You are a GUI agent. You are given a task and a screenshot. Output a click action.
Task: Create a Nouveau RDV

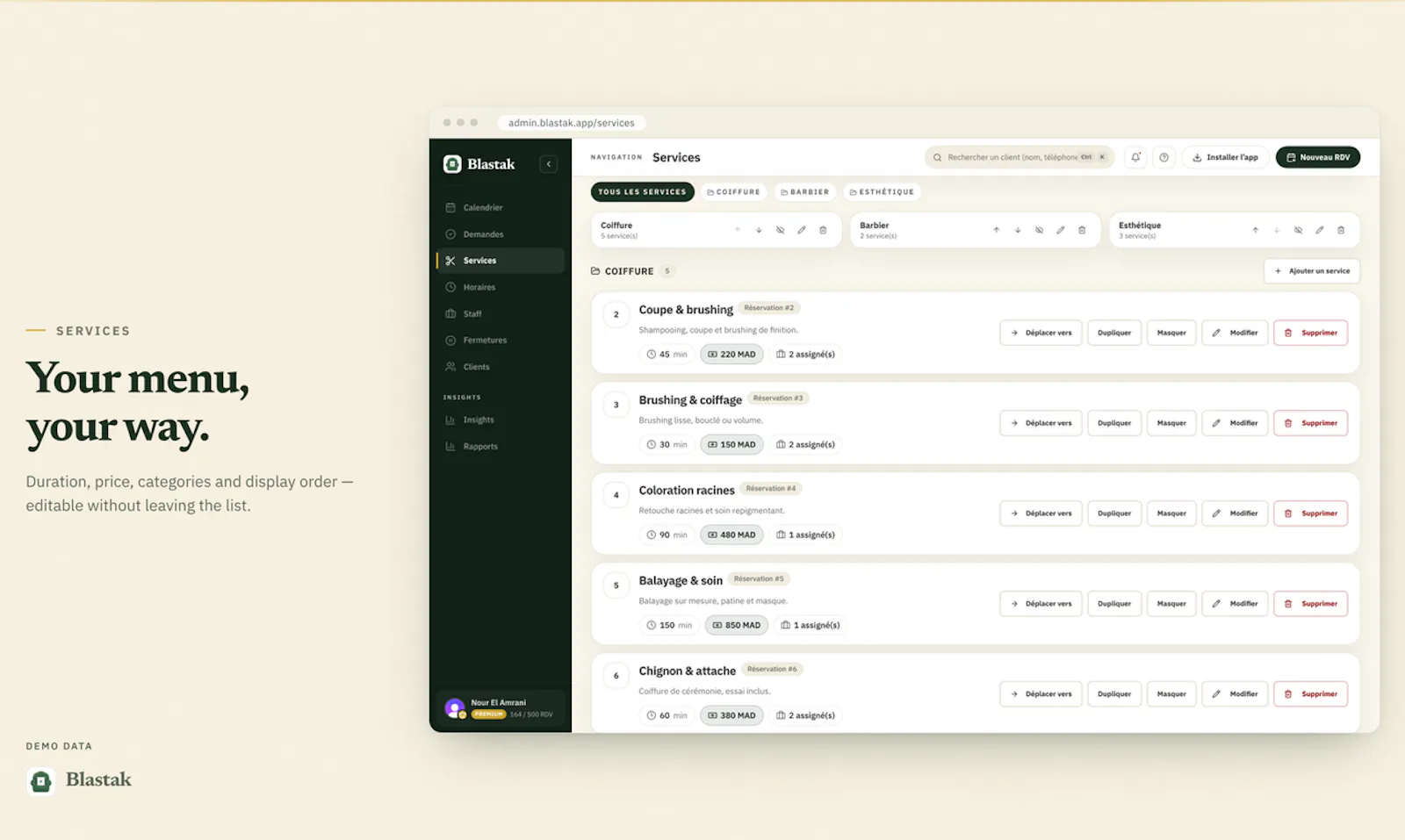[1318, 157]
